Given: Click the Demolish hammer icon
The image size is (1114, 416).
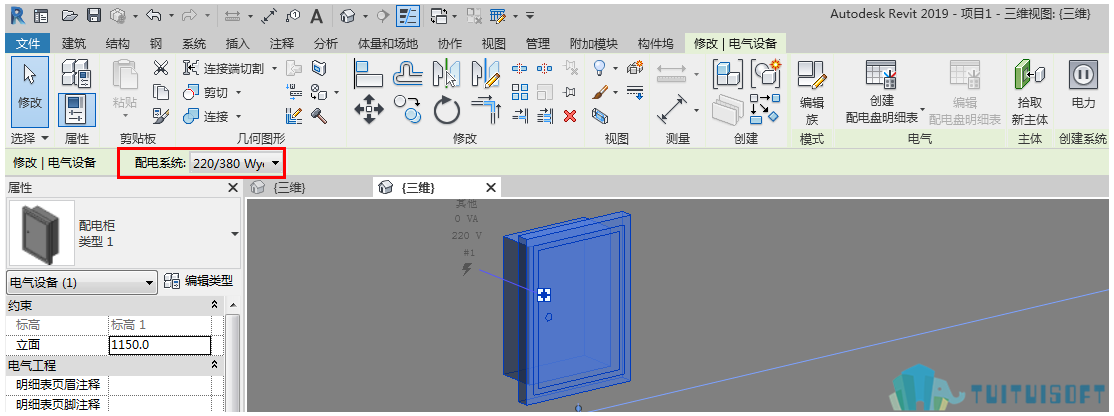Looking at the screenshot, I should [x=319, y=116].
